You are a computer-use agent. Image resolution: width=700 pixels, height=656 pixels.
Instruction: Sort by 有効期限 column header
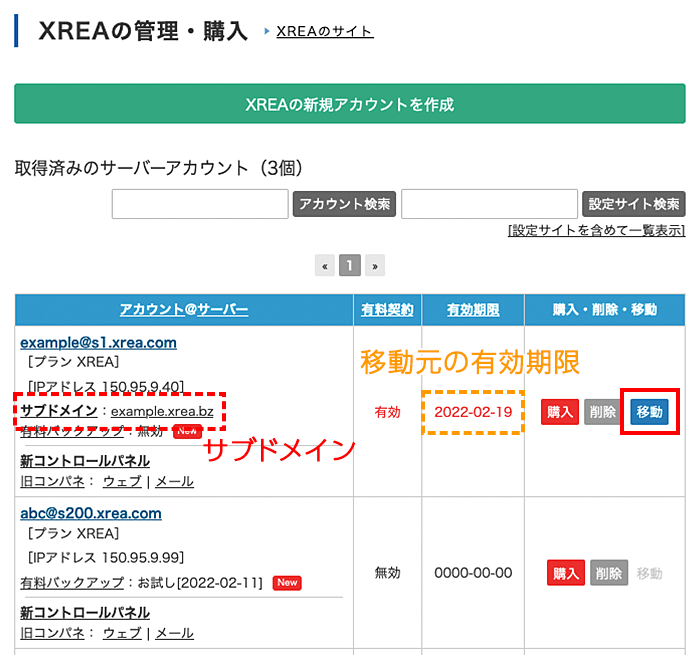pyautogui.click(x=473, y=310)
